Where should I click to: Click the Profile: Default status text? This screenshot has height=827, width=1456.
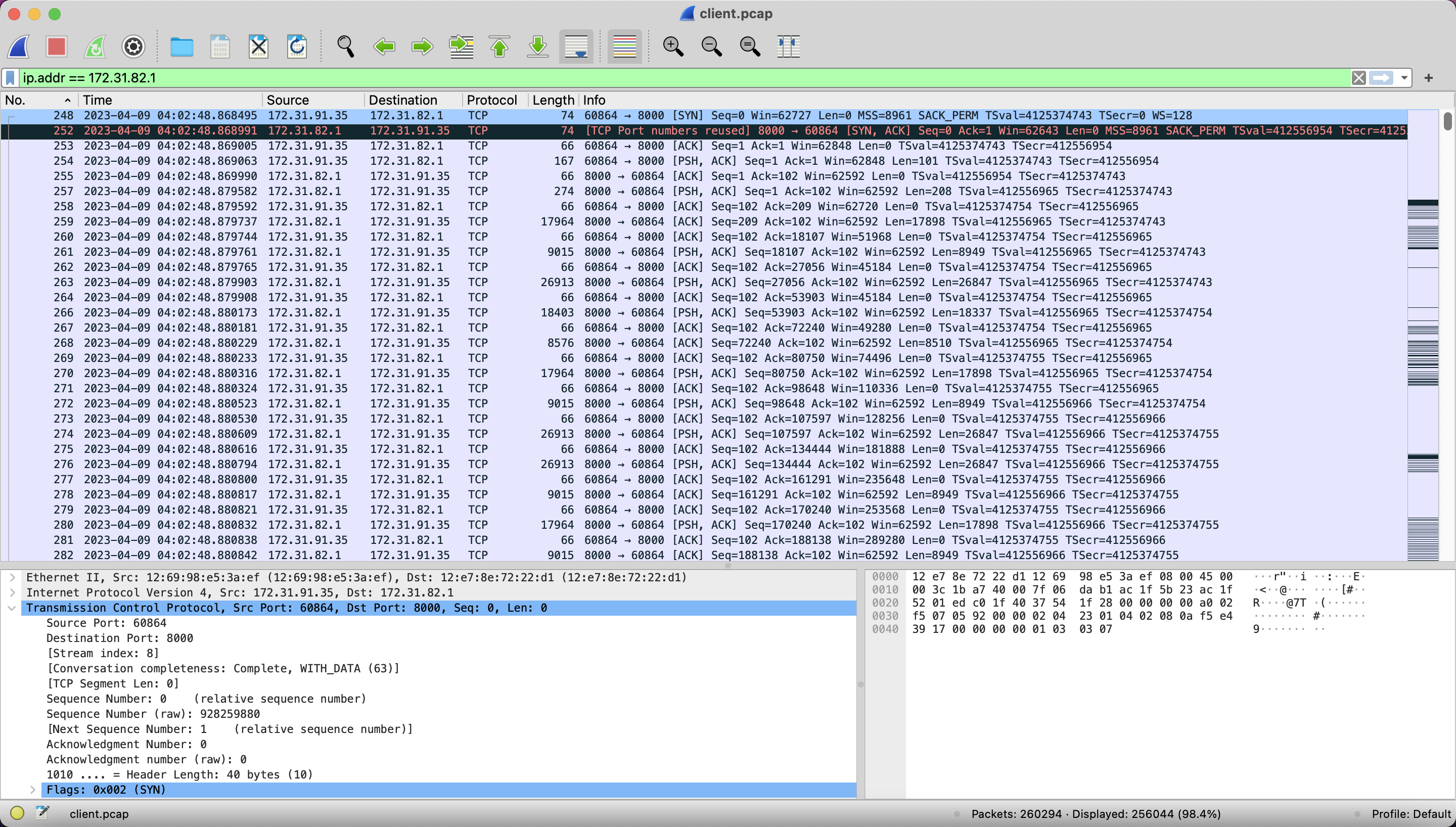click(1410, 813)
